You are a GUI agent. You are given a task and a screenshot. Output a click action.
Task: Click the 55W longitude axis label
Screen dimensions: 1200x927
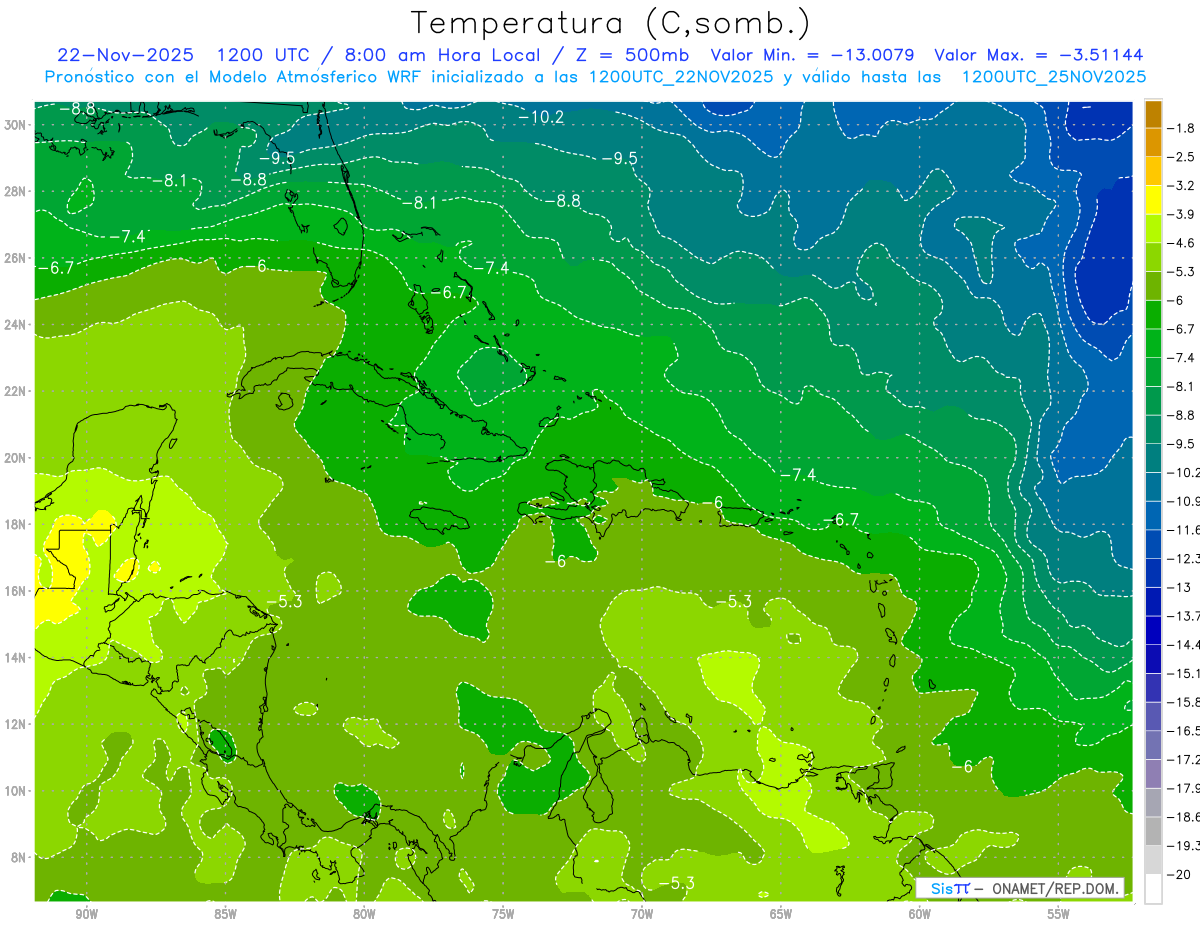[x=1059, y=914]
